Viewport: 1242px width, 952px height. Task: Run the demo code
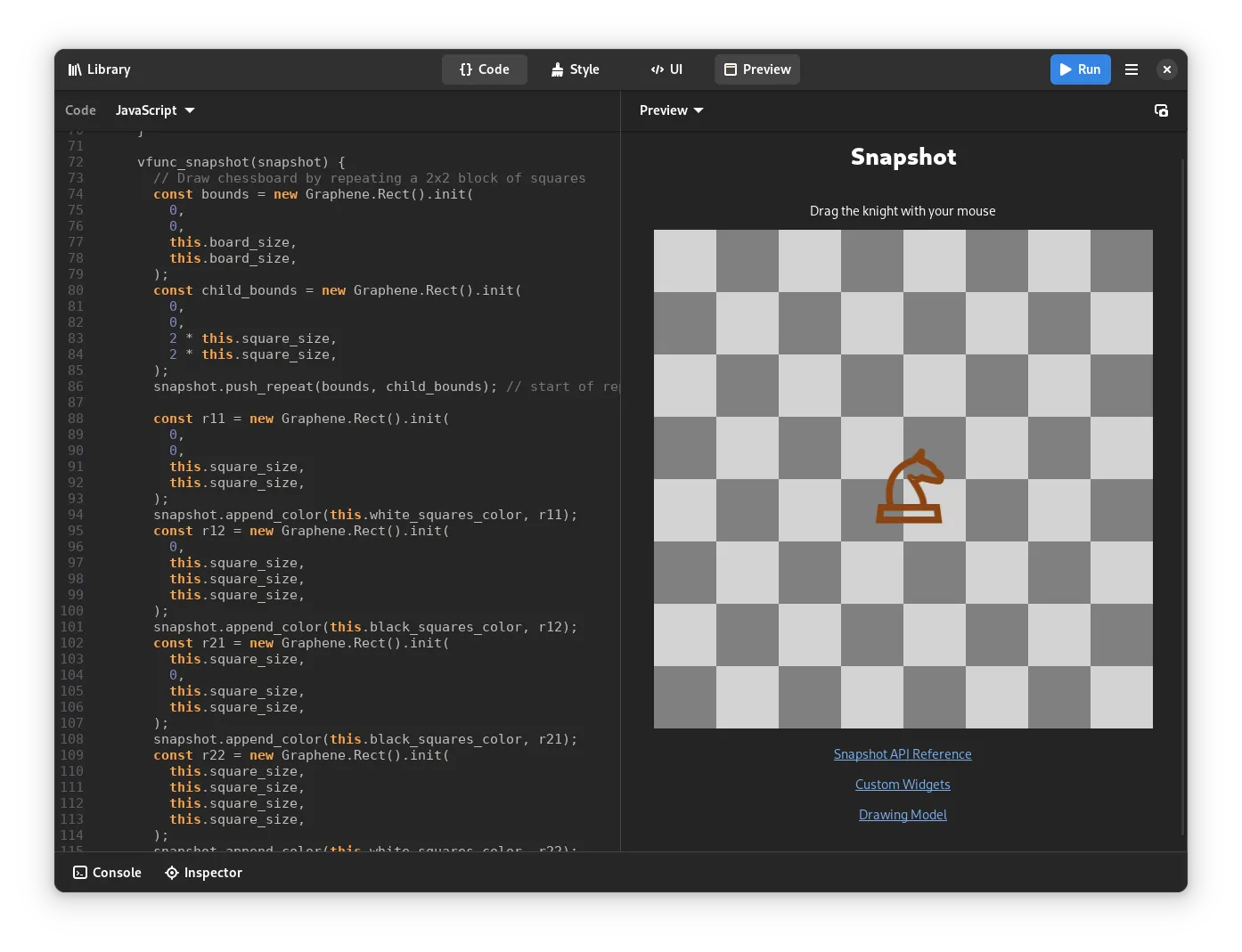tap(1080, 69)
